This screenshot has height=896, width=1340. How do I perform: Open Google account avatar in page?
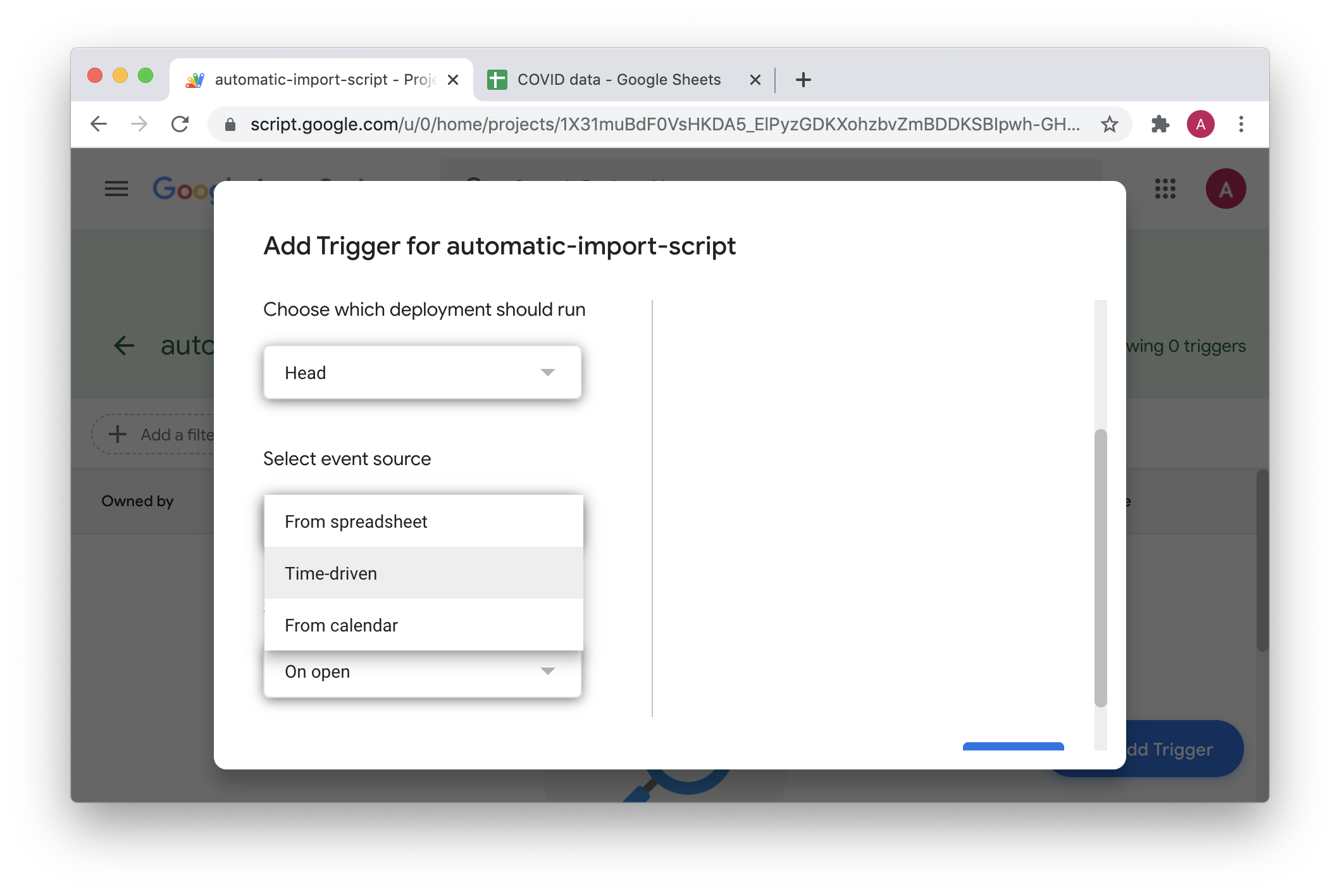[1225, 189]
